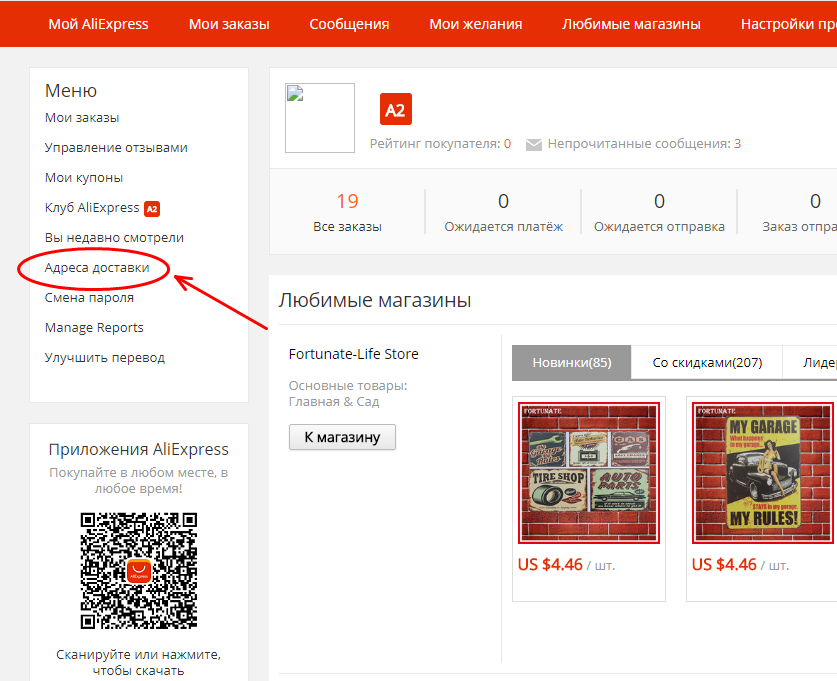Click the unread messages count 3

pos(737,144)
